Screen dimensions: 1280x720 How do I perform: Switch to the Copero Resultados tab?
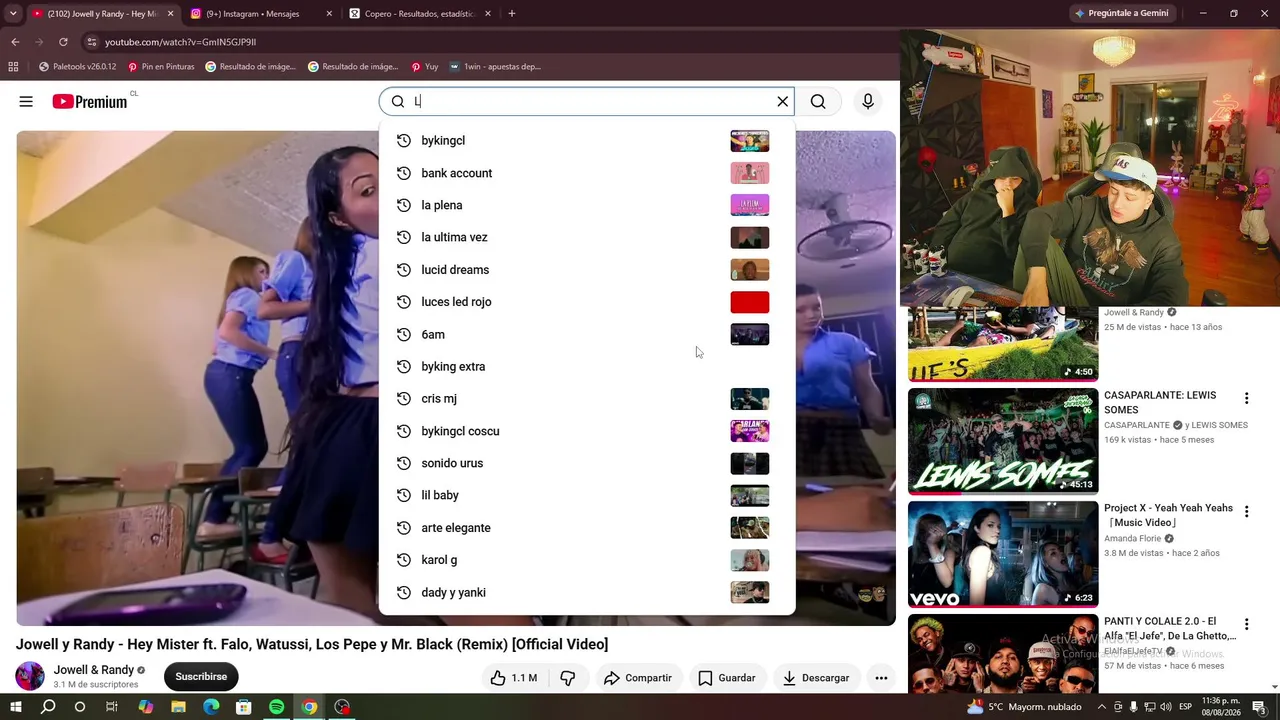(419, 14)
